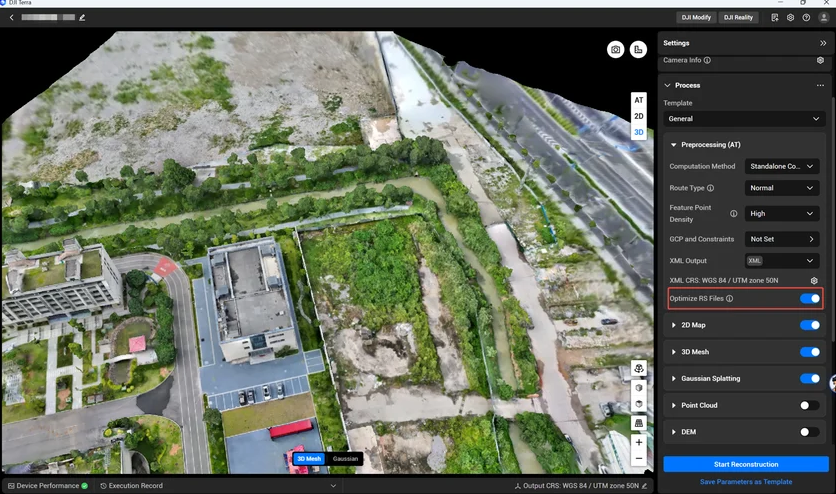
Task: Open the top bar settings gear
Action: point(790,18)
